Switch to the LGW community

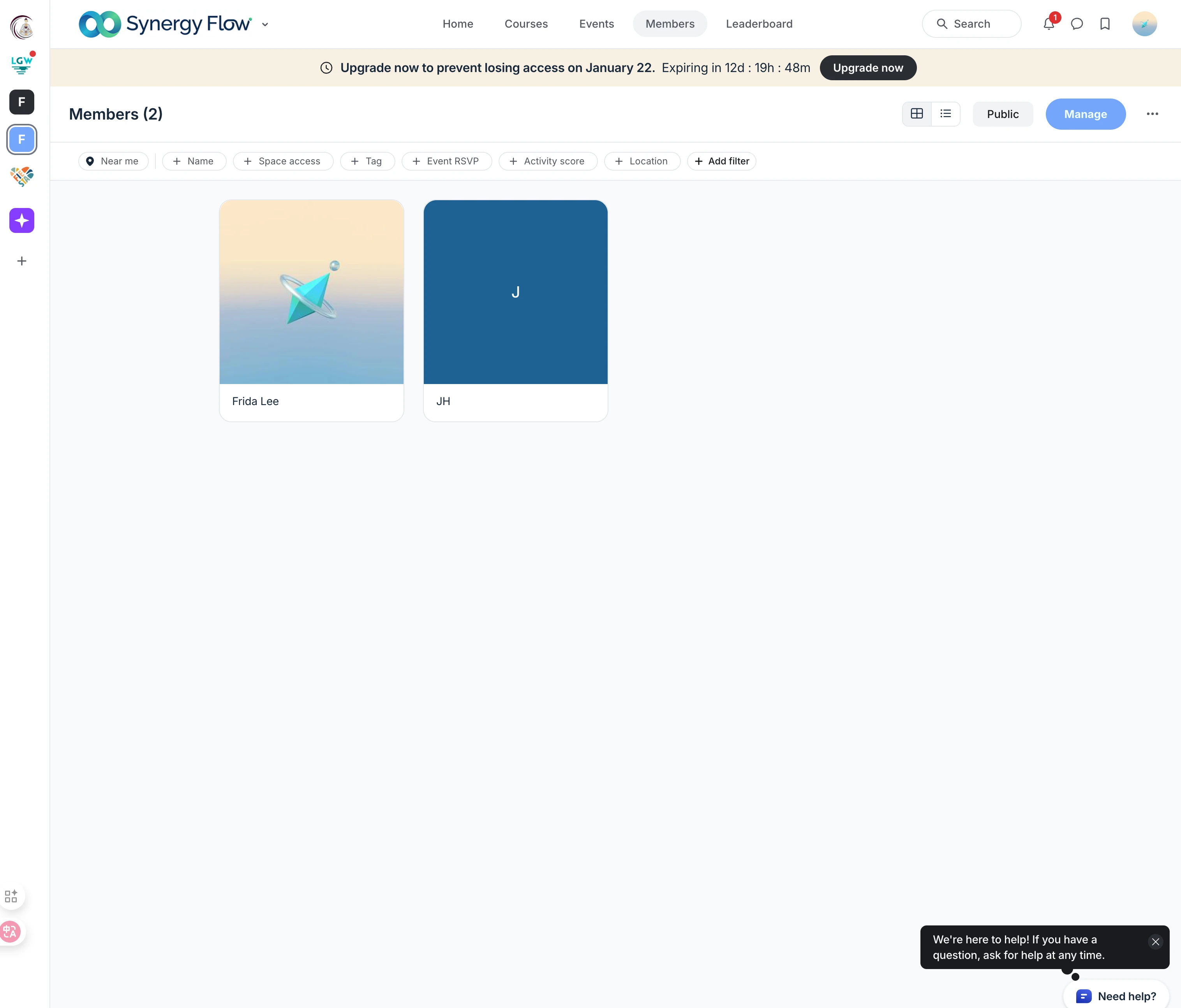pos(22,64)
